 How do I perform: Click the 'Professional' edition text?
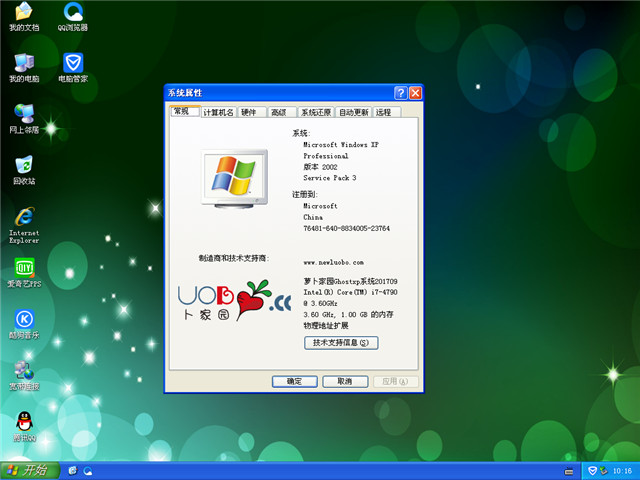pos(326,156)
